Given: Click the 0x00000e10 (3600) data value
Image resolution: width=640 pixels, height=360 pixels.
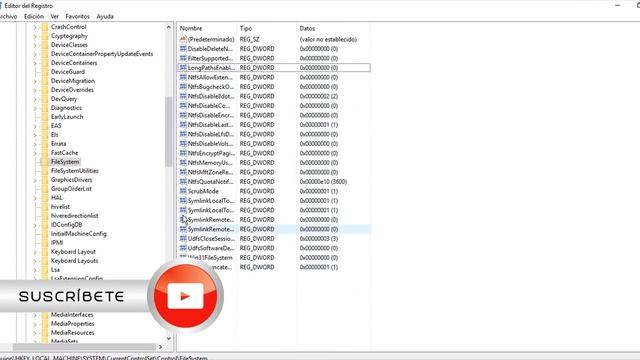Looking at the screenshot, I should click(323, 182).
